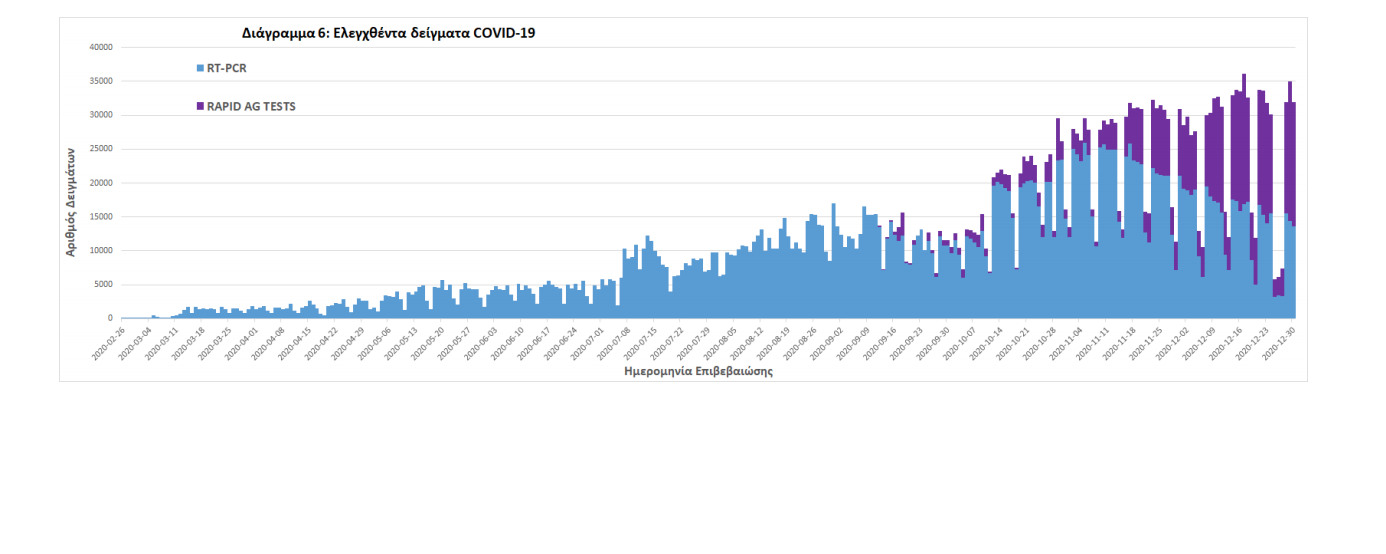The image size is (1386, 554).
Task: Click the 10000 y-axis tick label
Action: 101,251
